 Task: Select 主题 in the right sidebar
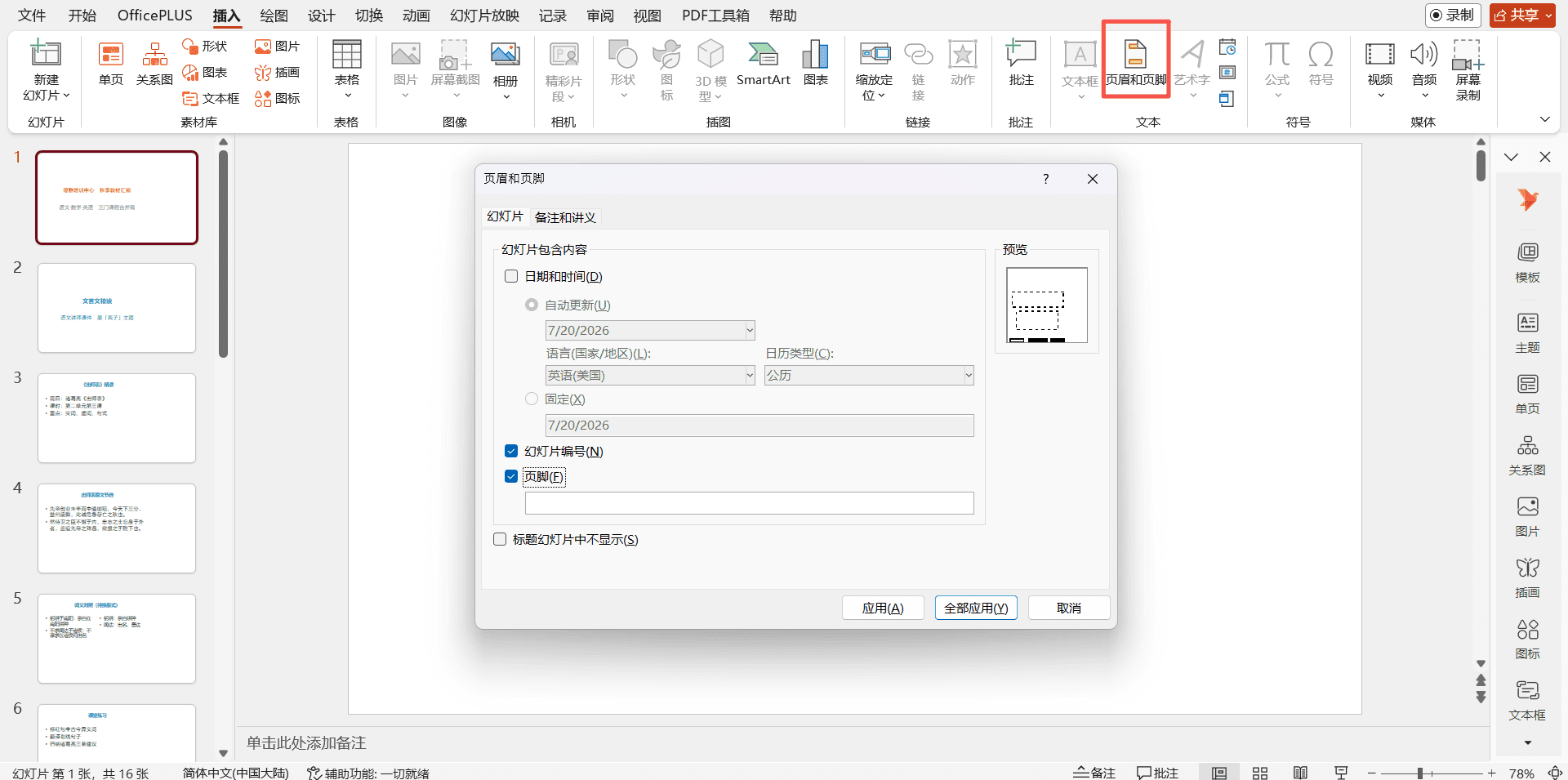[1527, 332]
